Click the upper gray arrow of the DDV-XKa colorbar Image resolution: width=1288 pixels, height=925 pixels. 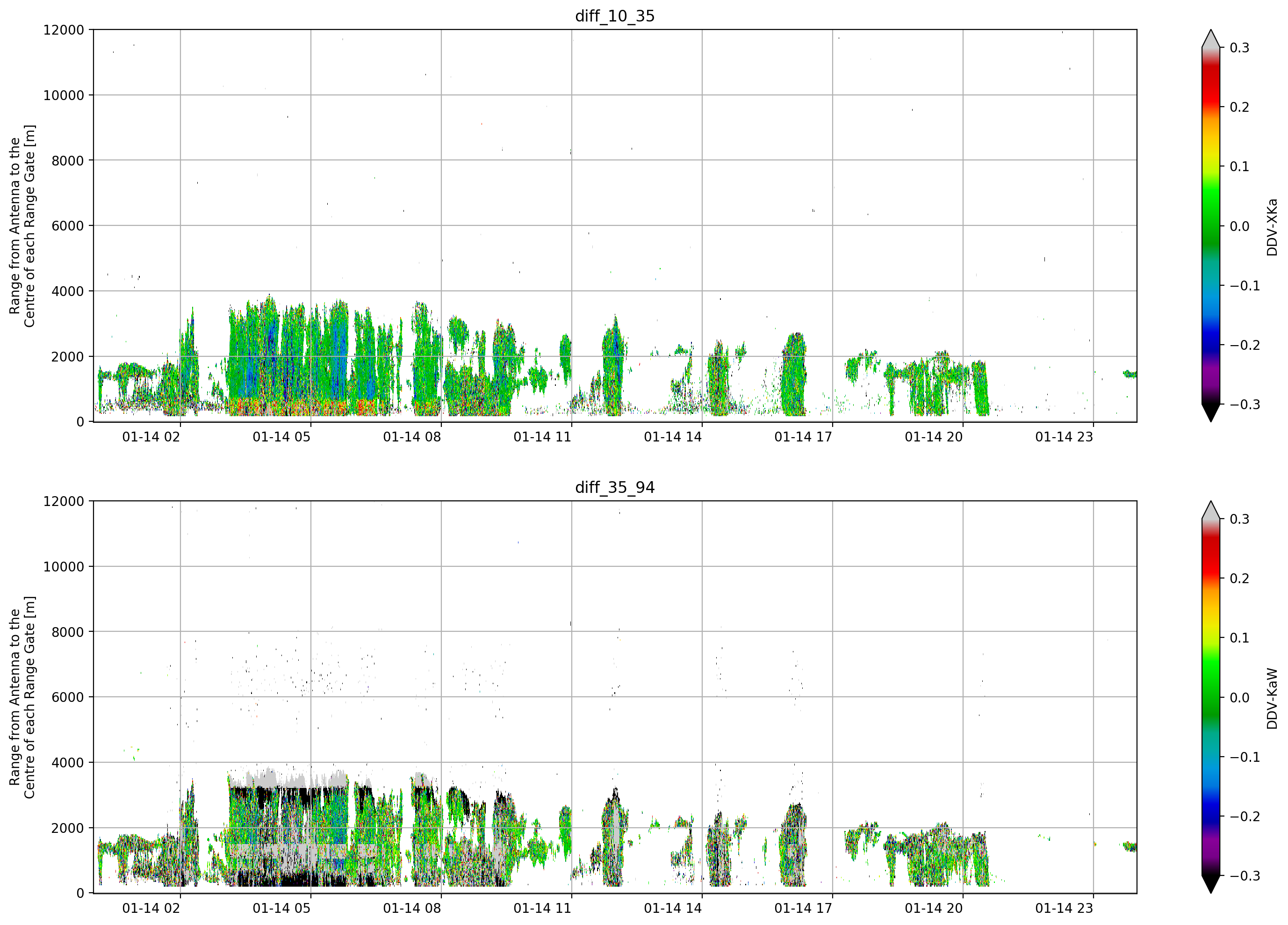point(1211,40)
